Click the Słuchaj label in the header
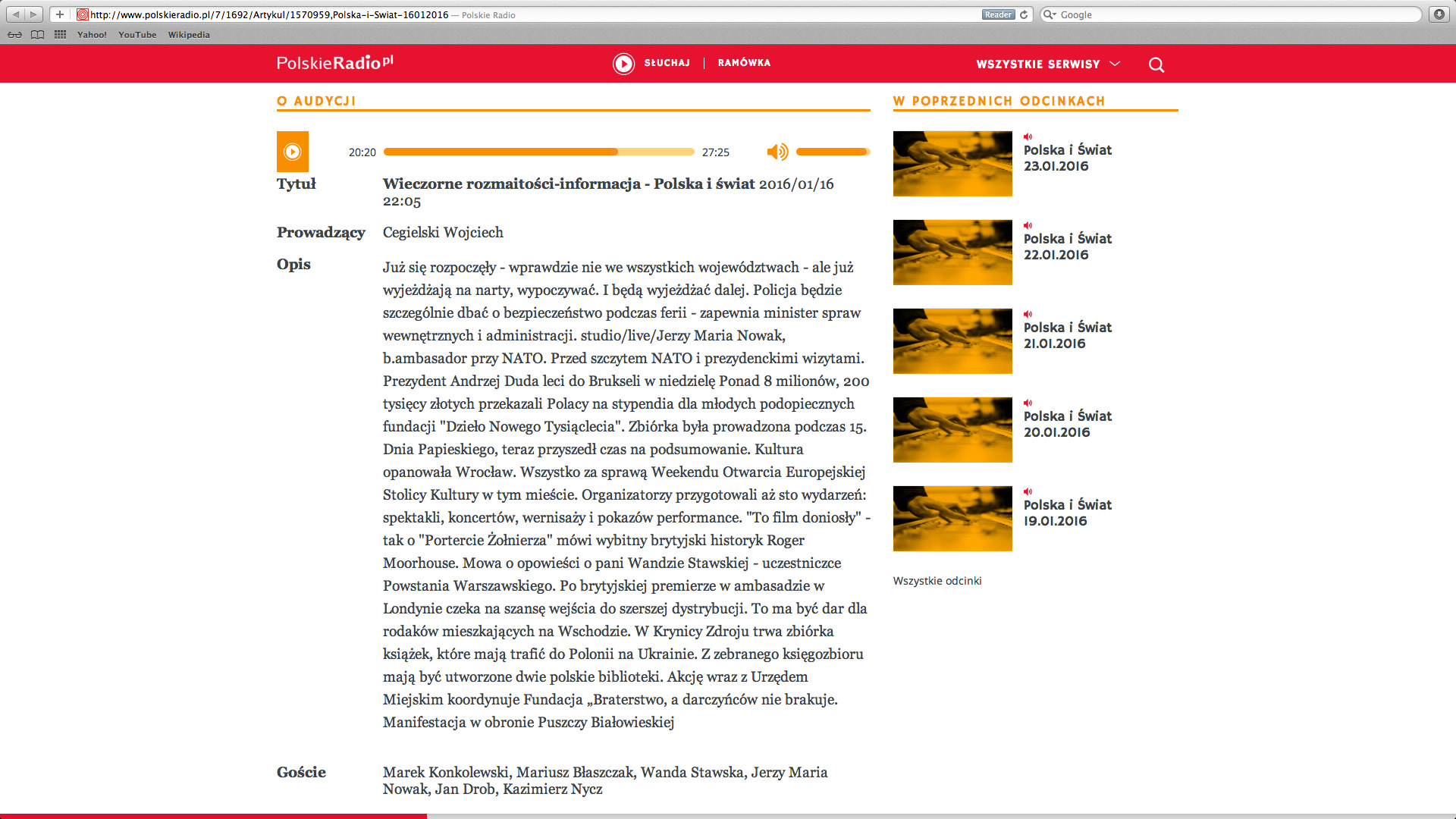 tap(667, 63)
